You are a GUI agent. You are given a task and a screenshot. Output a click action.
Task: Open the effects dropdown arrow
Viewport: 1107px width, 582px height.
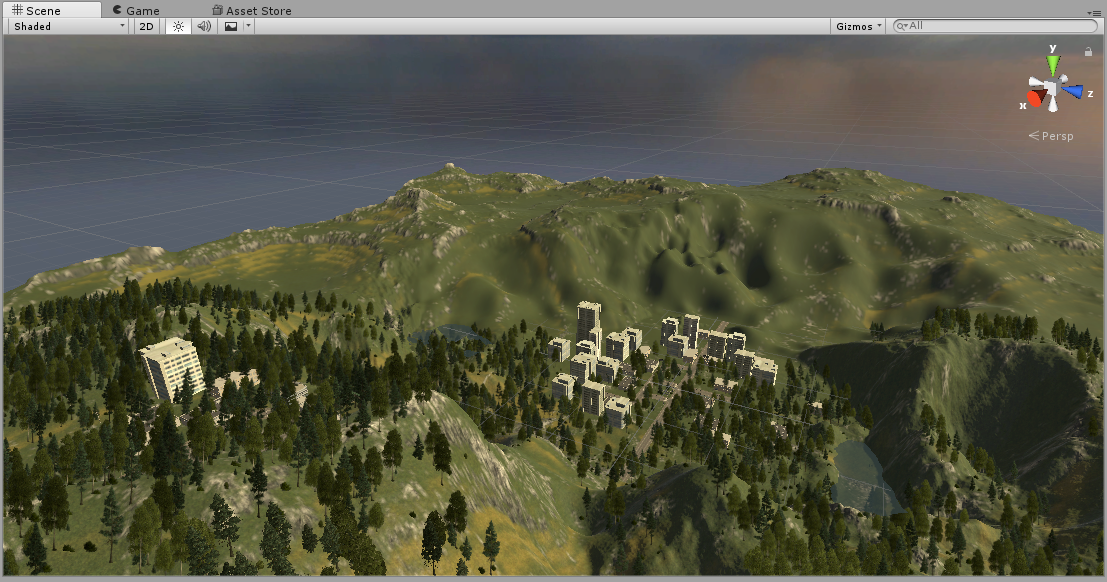(248, 26)
